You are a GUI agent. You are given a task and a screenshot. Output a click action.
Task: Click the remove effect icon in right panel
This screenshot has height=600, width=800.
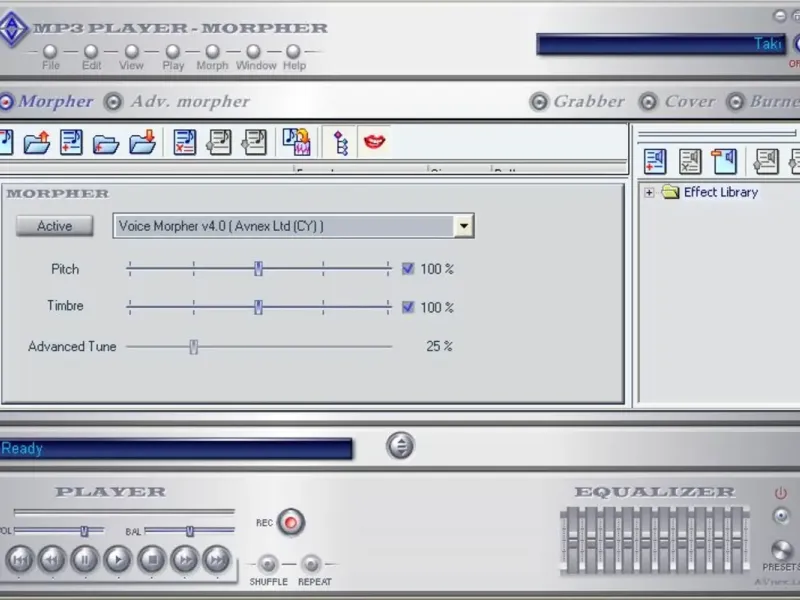click(x=689, y=161)
